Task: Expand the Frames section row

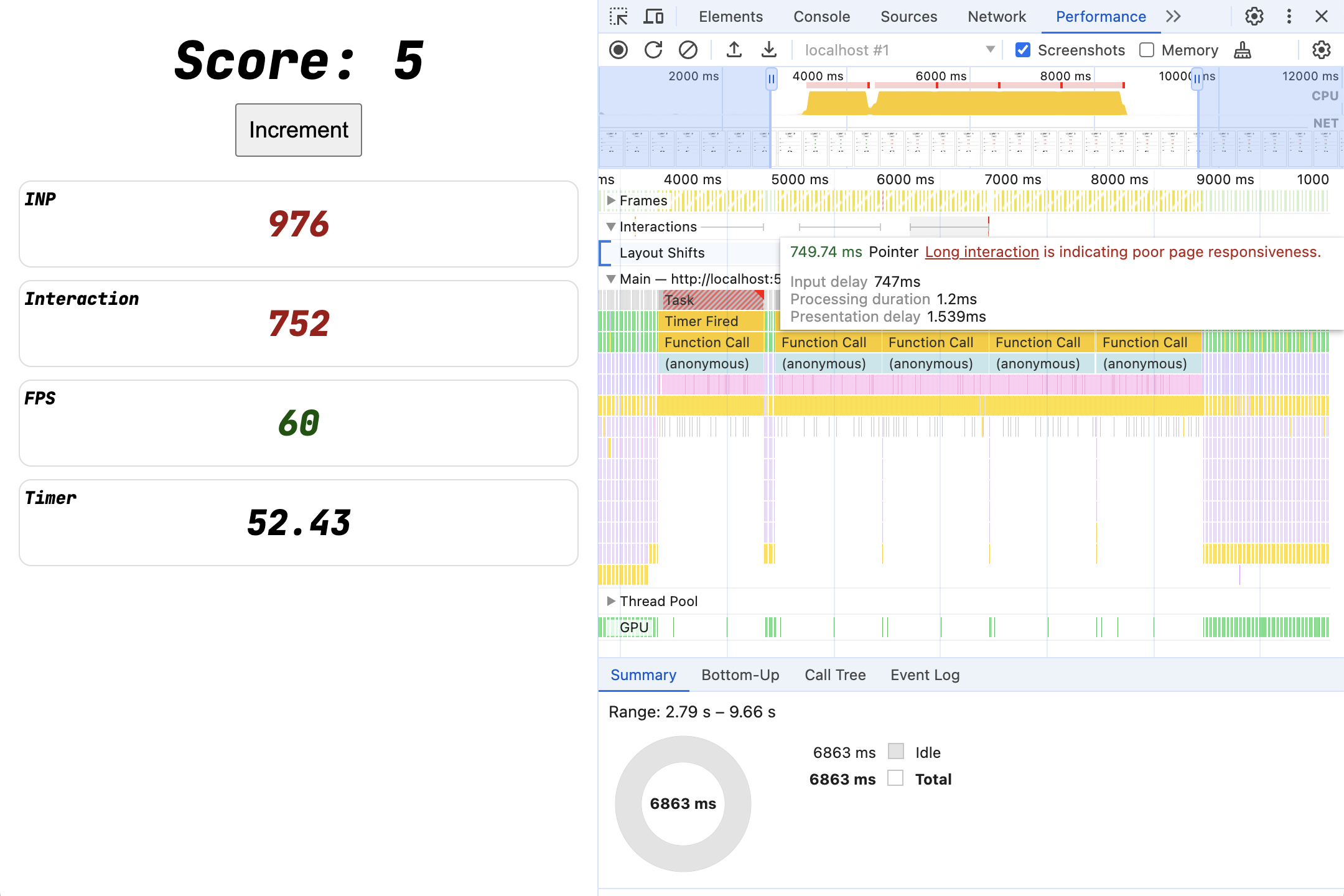Action: coord(611,200)
